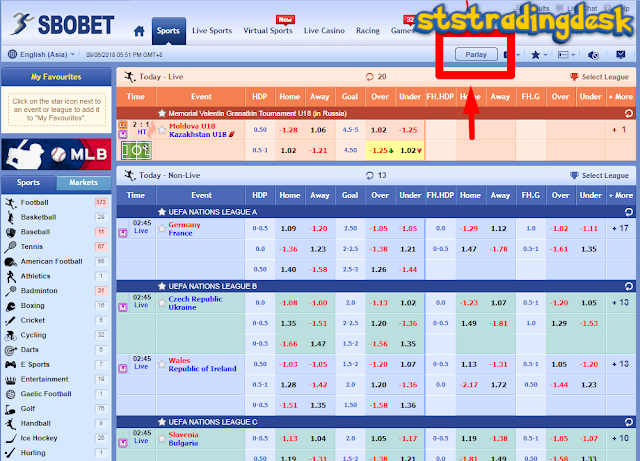Select Cycling in sports list
640x461 pixels.
pyautogui.click(x=33, y=335)
